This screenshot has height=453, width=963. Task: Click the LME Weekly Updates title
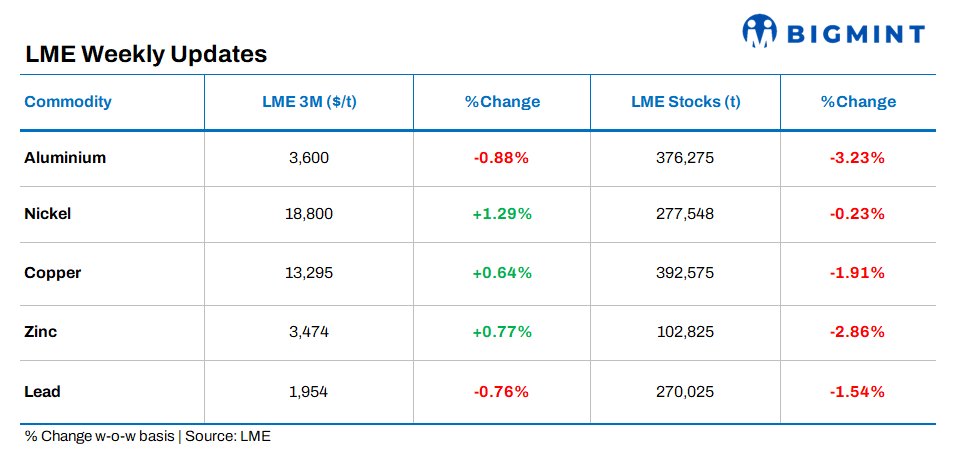[146, 54]
